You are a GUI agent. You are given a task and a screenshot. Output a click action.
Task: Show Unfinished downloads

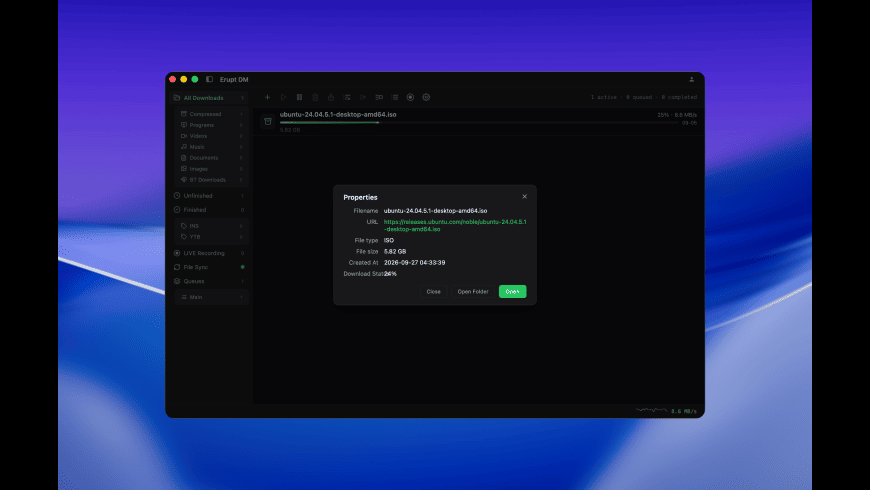pyautogui.click(x=209, y=196)
